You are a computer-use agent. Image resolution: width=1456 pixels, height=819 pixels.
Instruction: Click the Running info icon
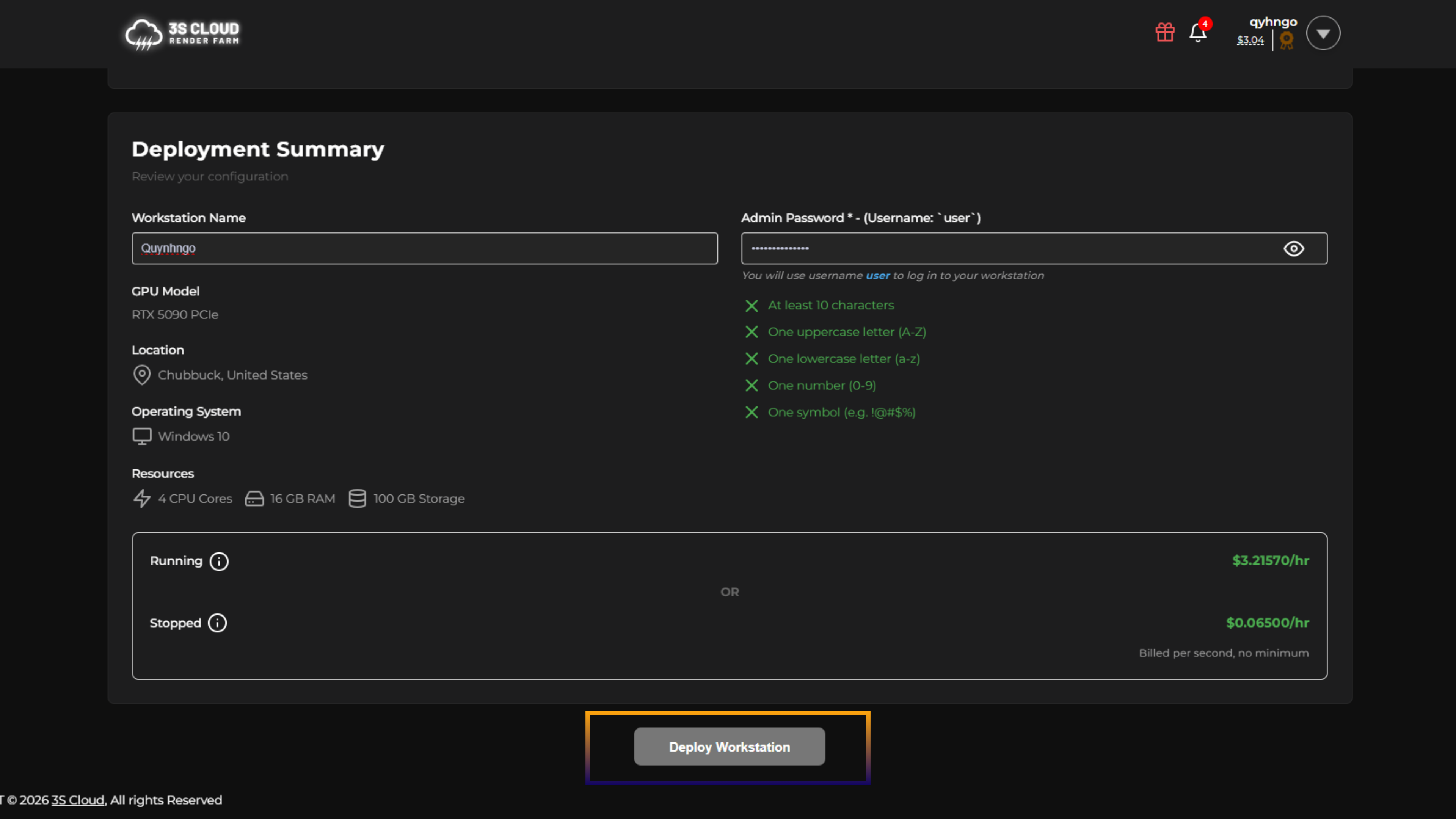219,561
